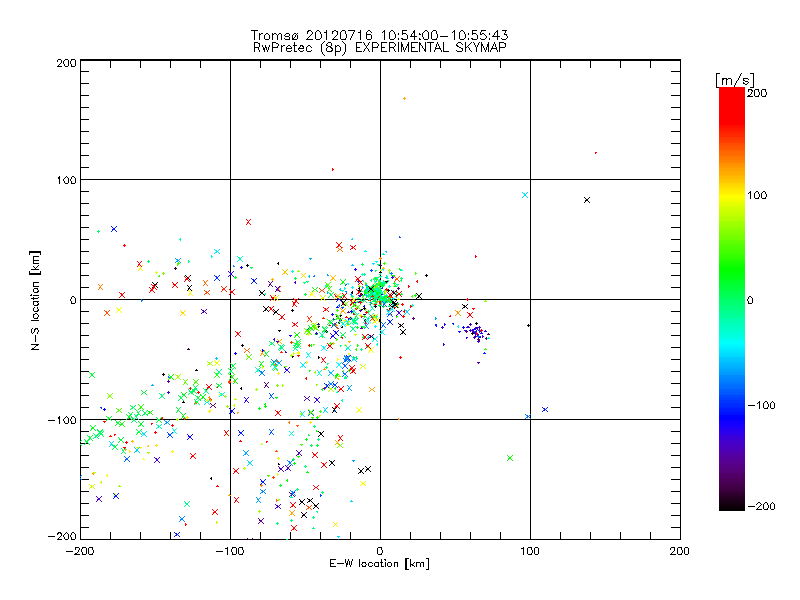Click the y-axis tick label '-100' on the plot
Viewport: 800px width, 600px height.
[62, 420]
